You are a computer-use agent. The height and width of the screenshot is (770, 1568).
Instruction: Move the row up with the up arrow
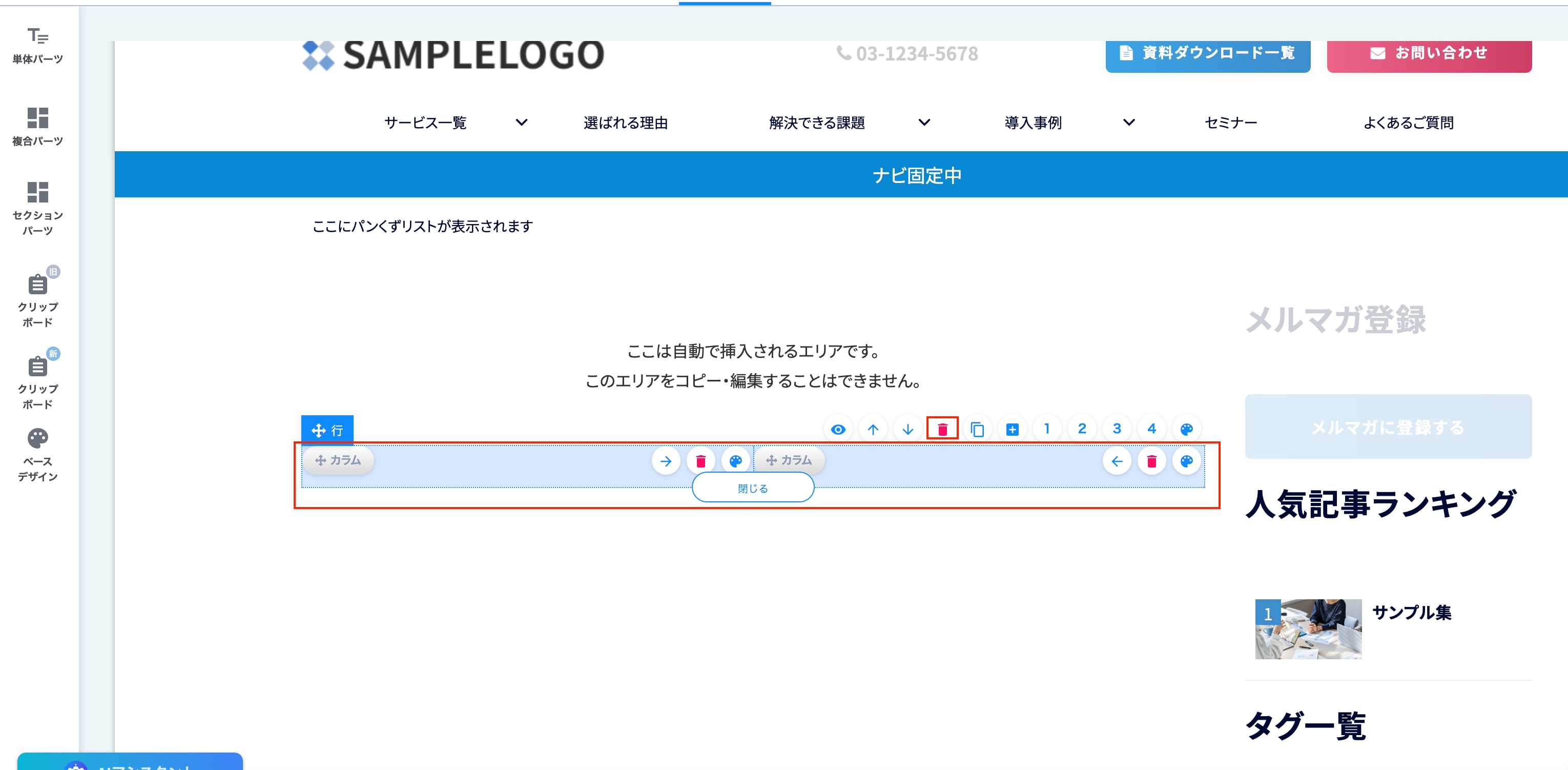(873, 430)
